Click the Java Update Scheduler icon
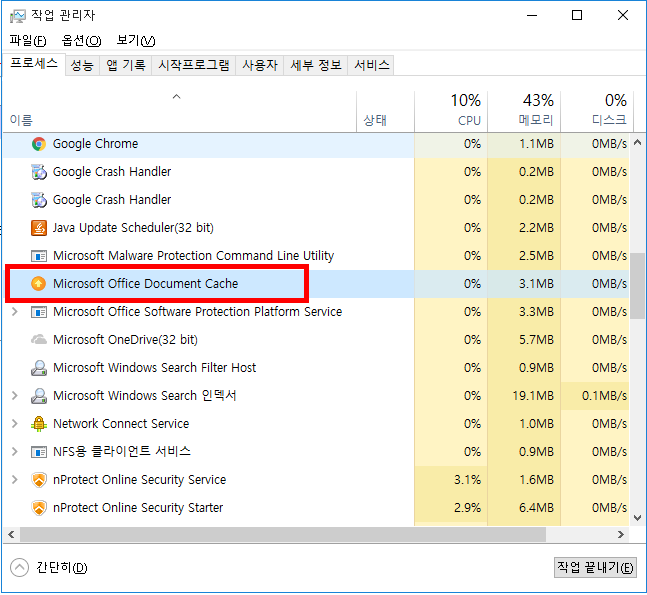 (39, 228)
